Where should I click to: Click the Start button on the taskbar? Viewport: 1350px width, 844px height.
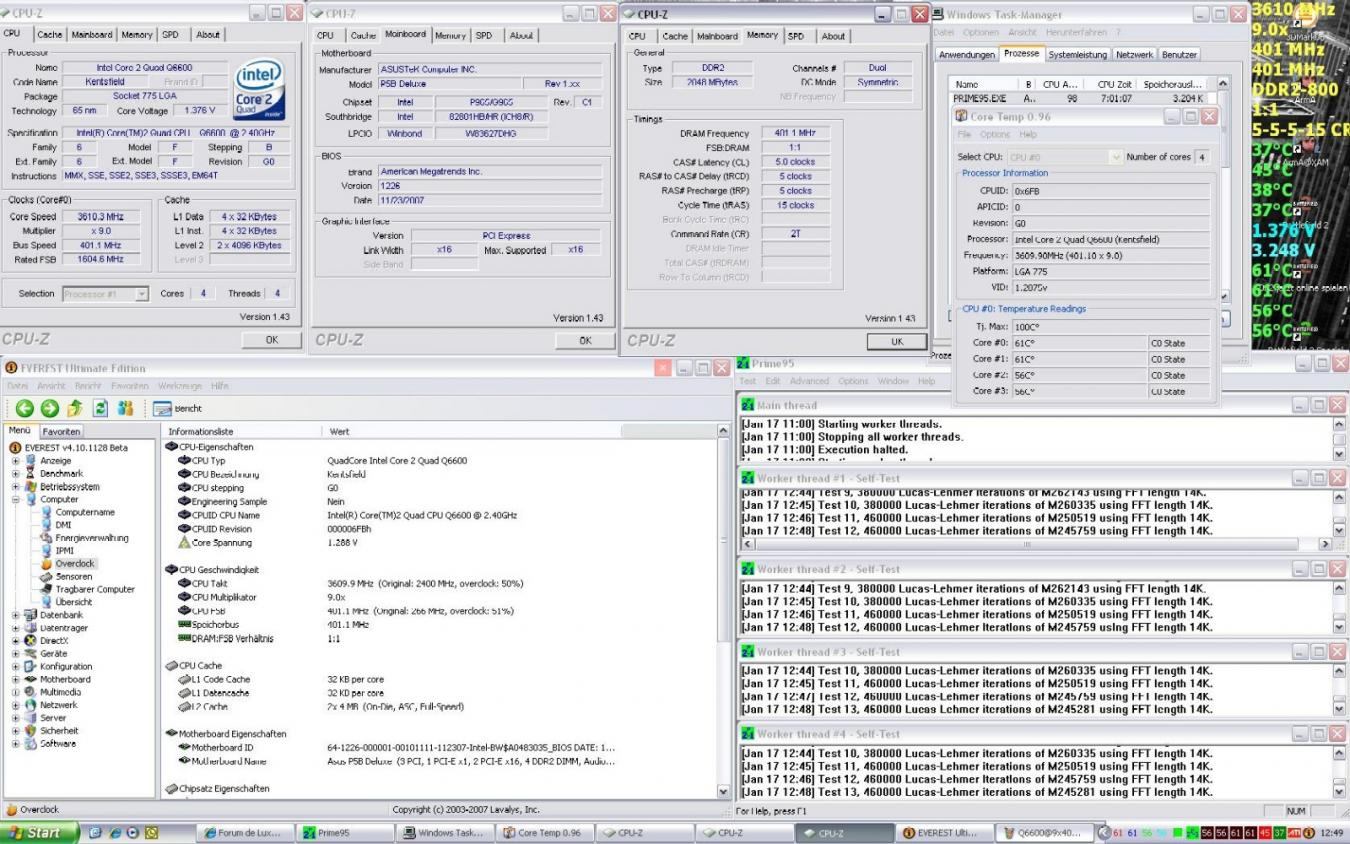(x=40, y=833)
